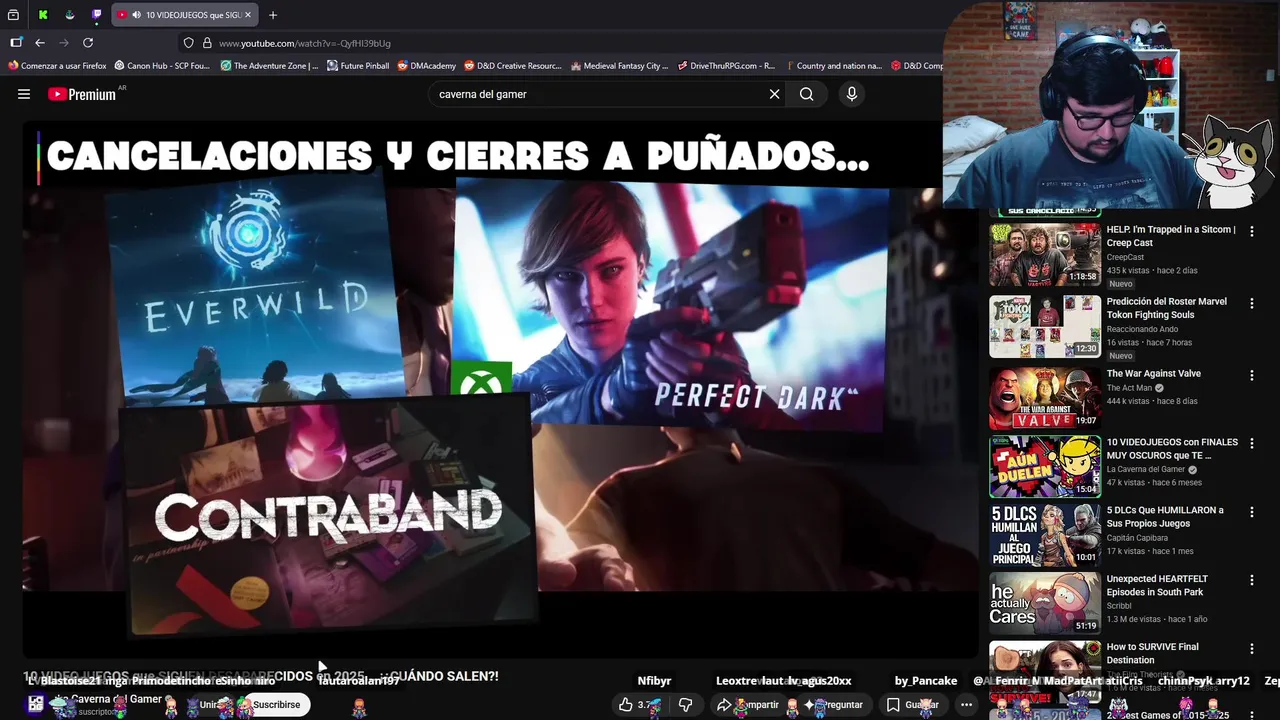The height and width of the screenshot is (720, 1280).
Task: Show tracking protection shield info
Action: click(188, 43)
